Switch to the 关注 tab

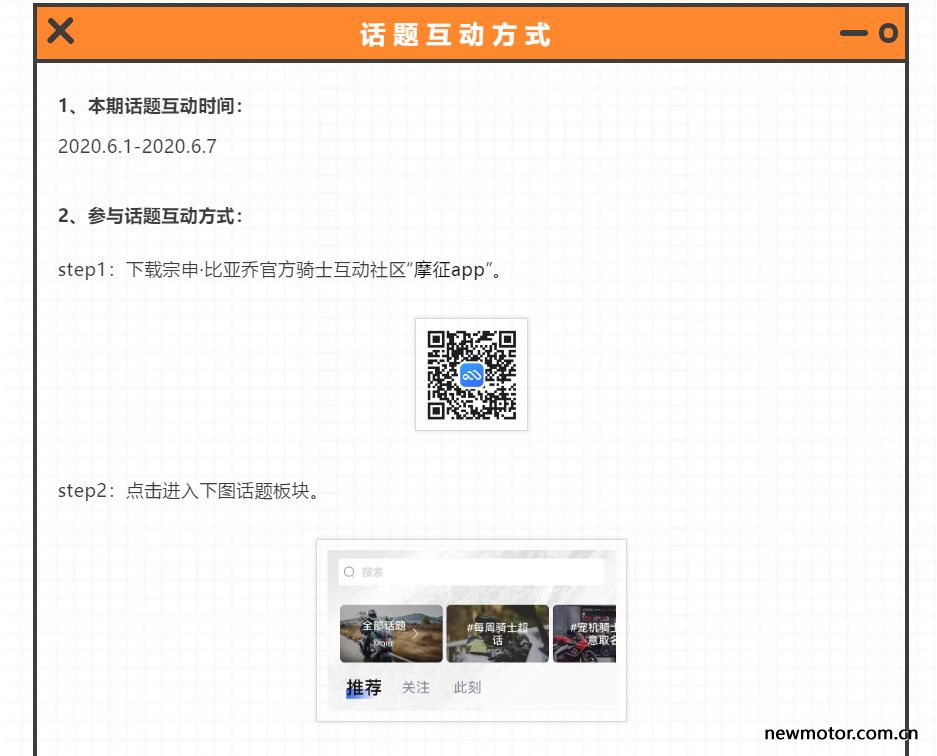click(x=416, y=687)
